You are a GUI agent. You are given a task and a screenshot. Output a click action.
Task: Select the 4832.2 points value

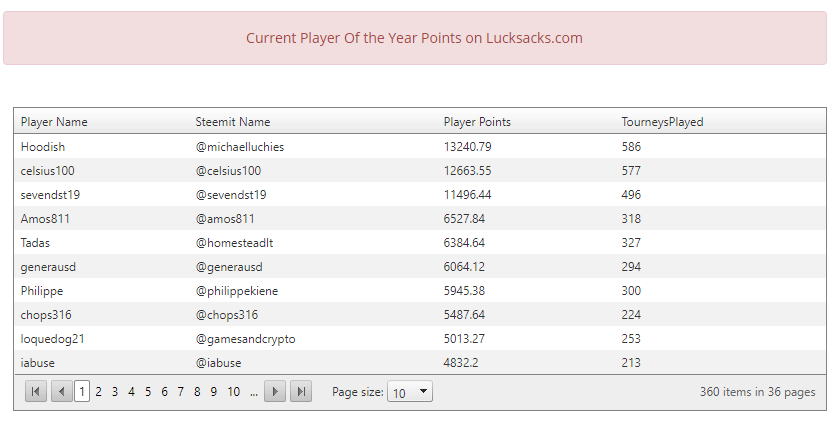click(x=461, y=363)
